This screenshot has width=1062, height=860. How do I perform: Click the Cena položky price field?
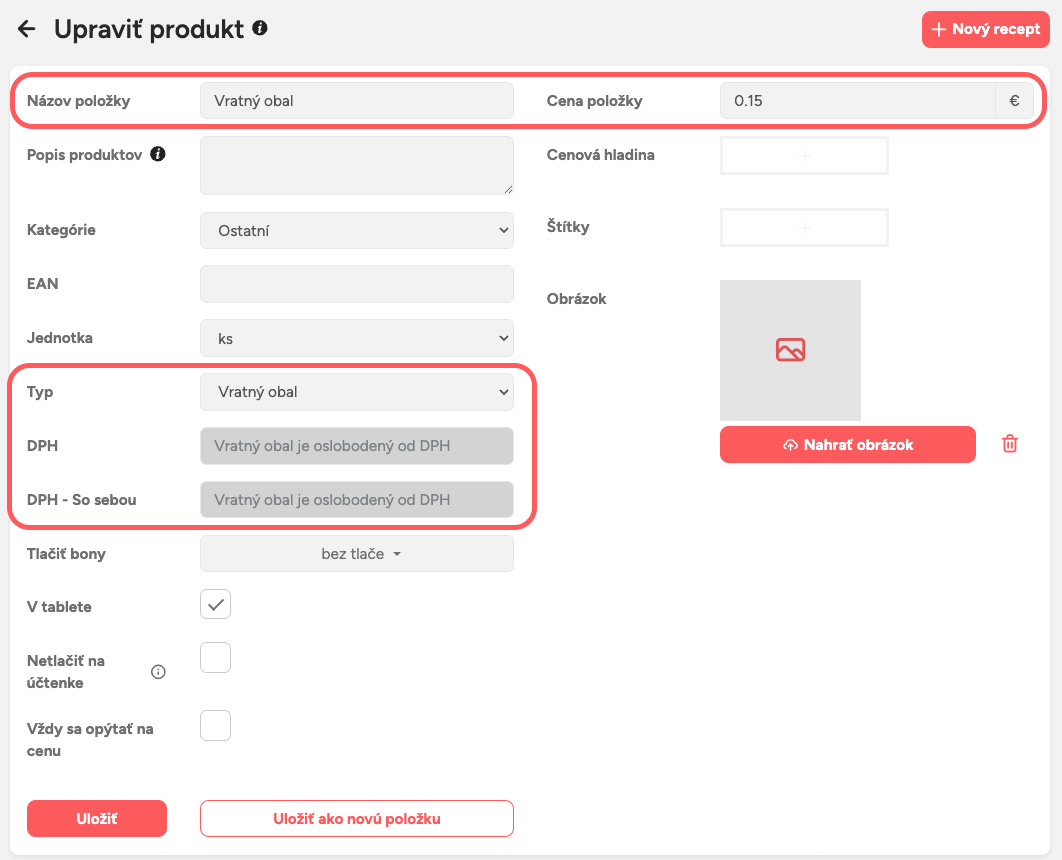[x=857, y=101]
